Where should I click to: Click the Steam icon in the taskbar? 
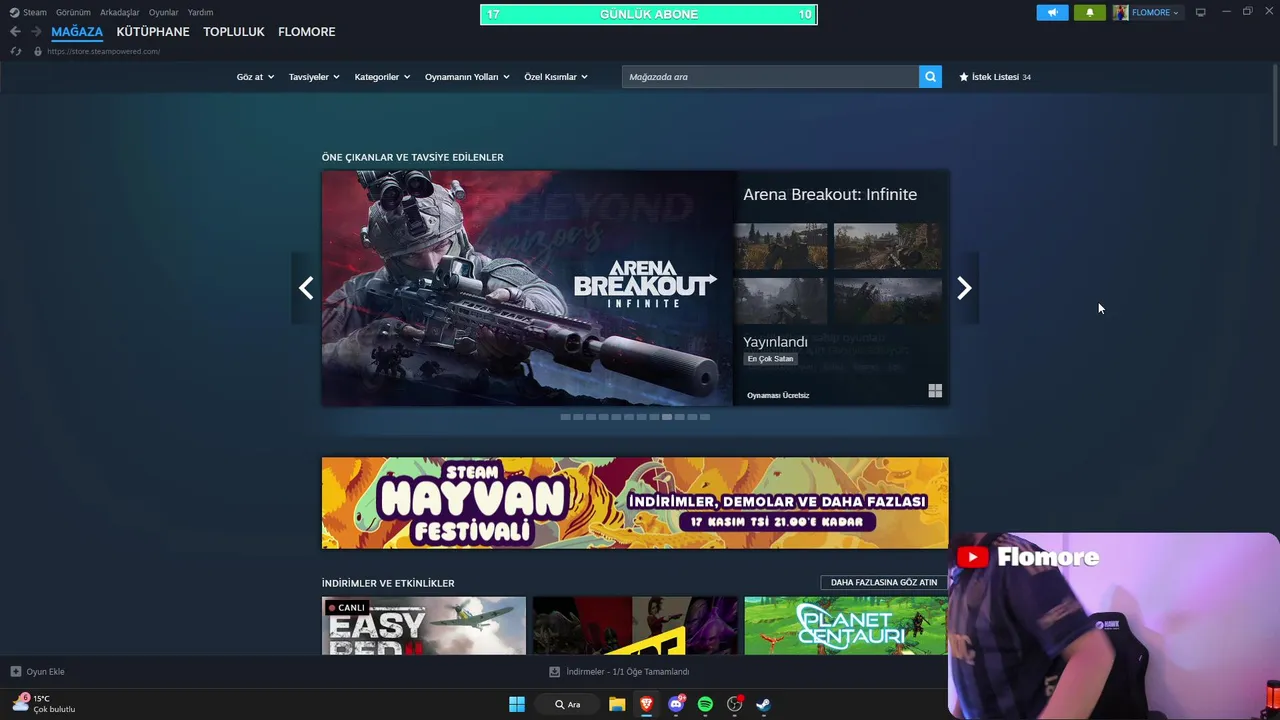(763, 704)
